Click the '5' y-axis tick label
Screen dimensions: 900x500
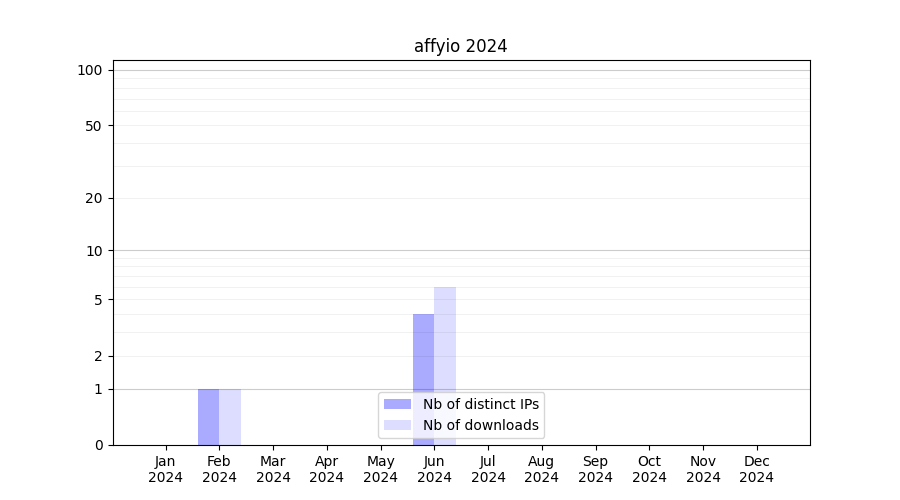(x=98, y=300)
